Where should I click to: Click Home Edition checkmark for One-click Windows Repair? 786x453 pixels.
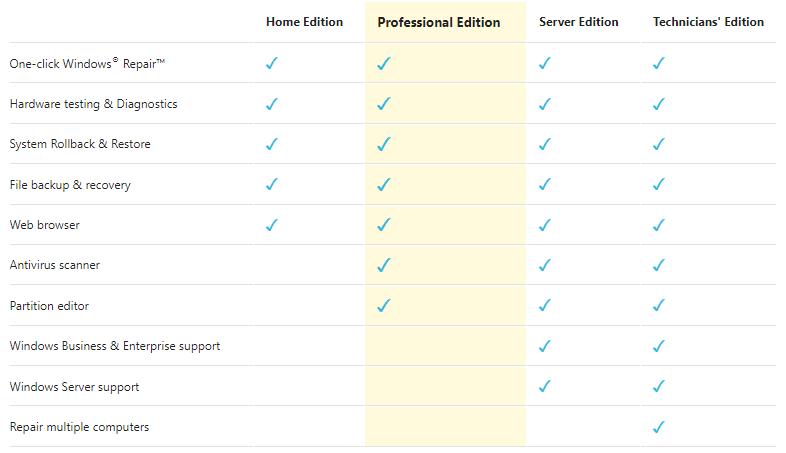(272, 63)
